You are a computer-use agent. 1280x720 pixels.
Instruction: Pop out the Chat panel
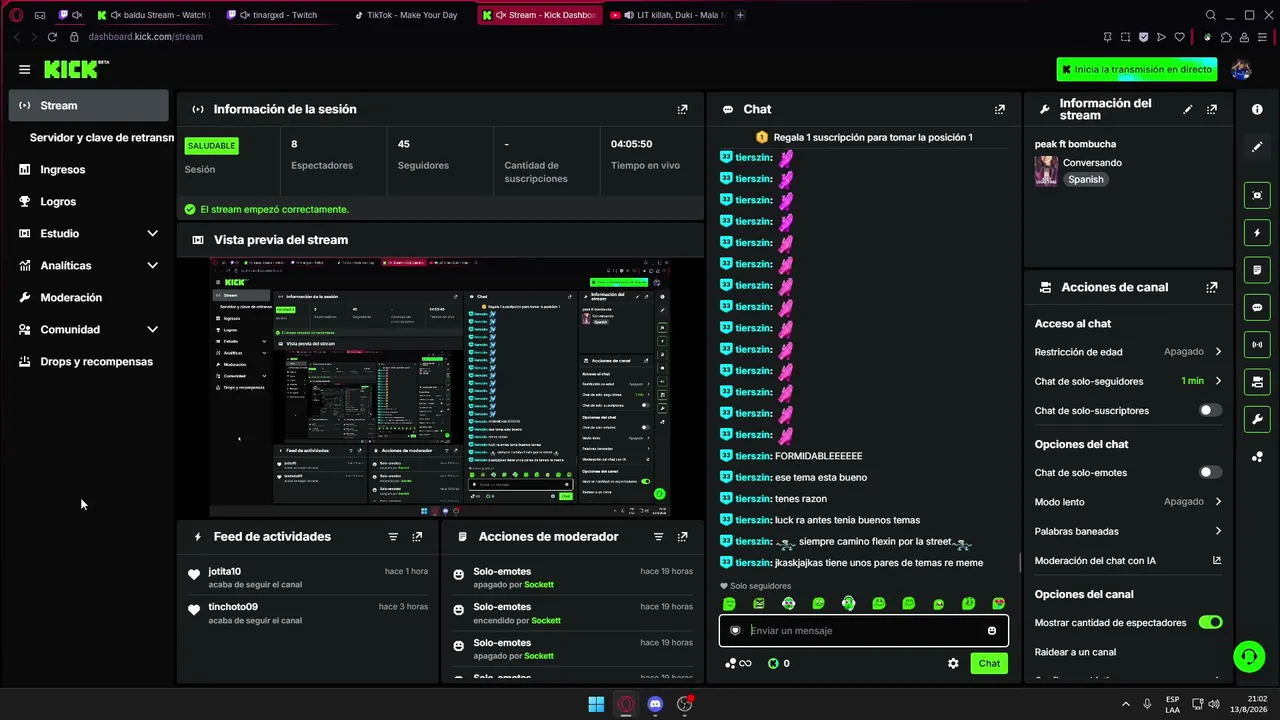click(x=999, y=109)
